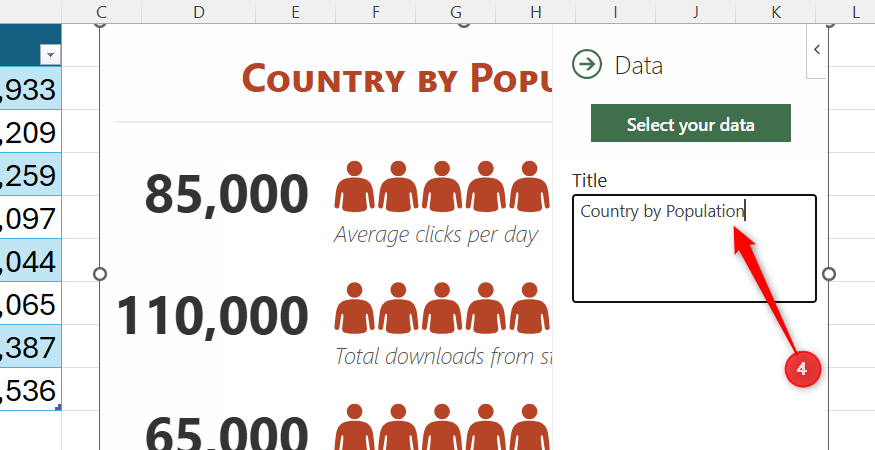The height and width of the screenshot is (450, 875).
Task: Click the cell ending in ,065
Action: [31, 303]
